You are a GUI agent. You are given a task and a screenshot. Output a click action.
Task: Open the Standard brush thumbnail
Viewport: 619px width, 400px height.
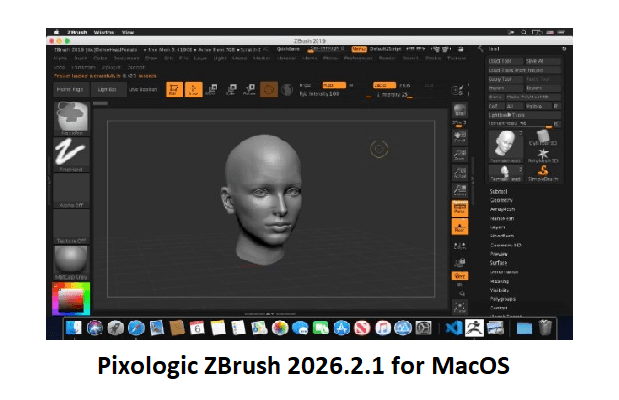pyautogui.click(x=71, y=118)
